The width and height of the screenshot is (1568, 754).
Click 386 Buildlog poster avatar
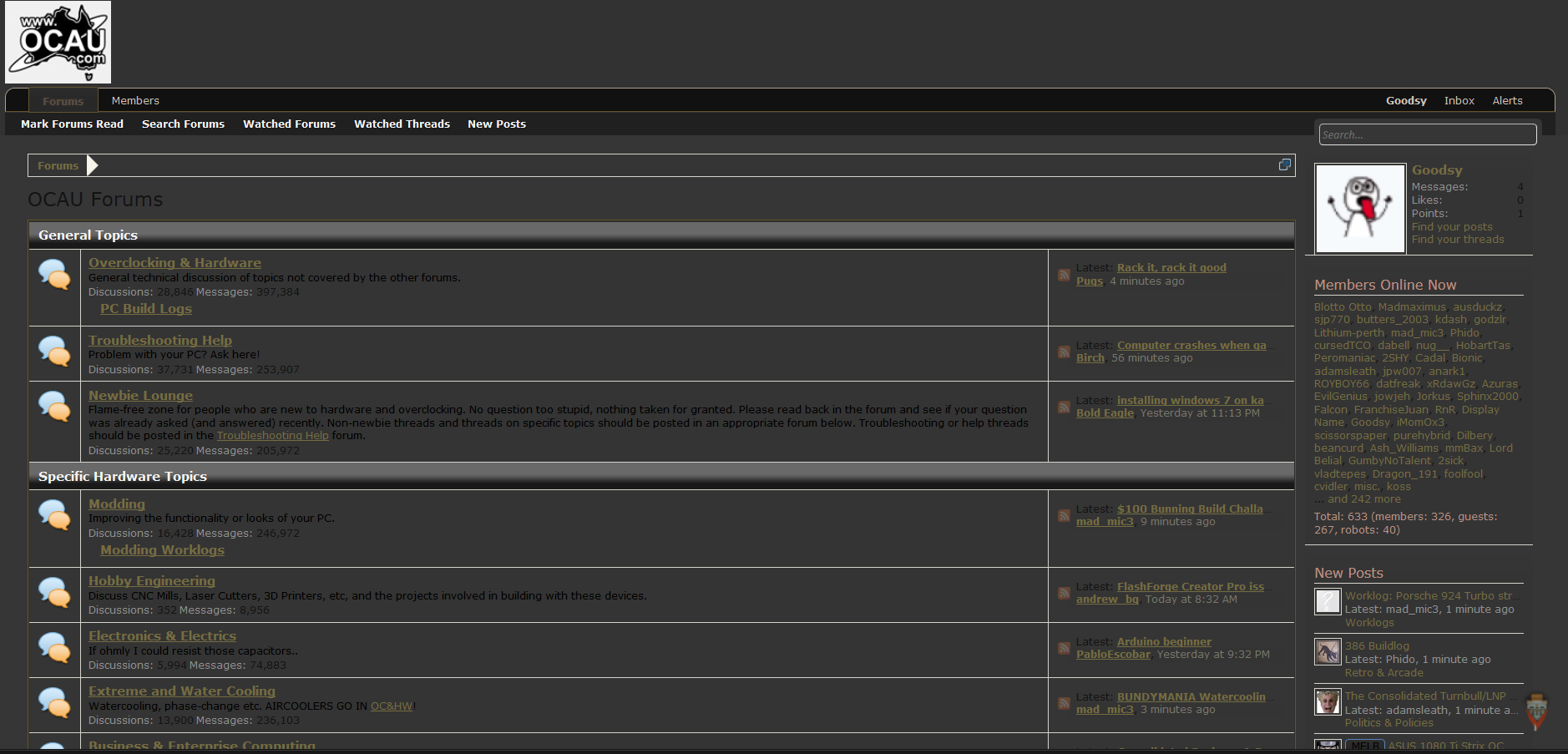coord(1328,651)
